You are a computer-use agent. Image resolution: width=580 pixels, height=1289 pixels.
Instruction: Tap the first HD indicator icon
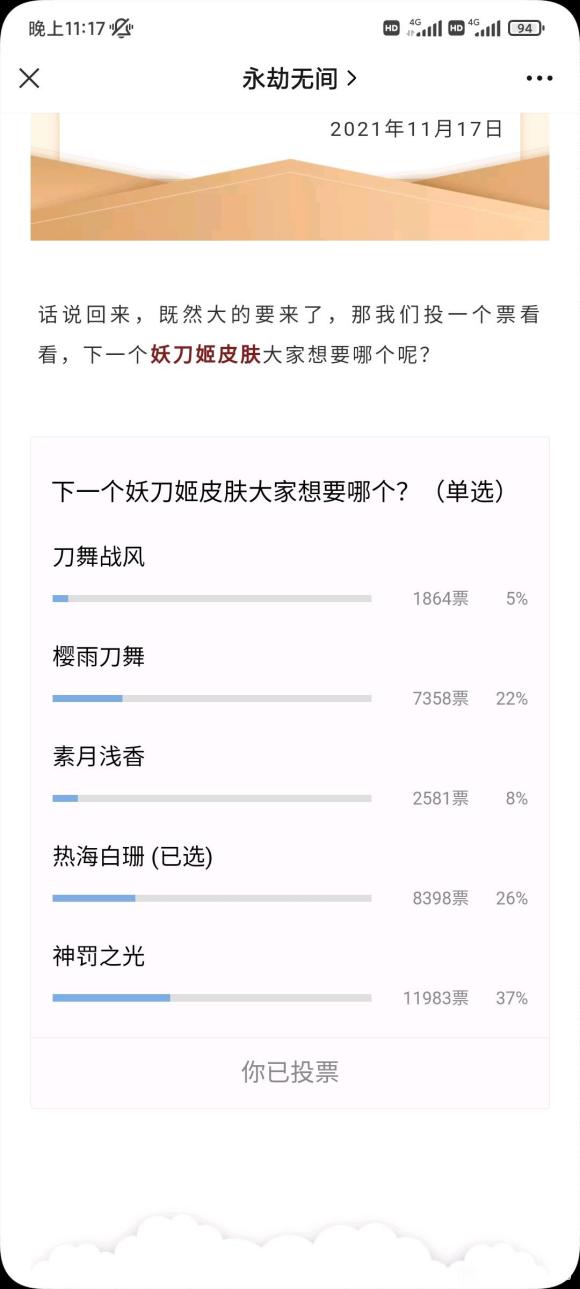[391, 28]
